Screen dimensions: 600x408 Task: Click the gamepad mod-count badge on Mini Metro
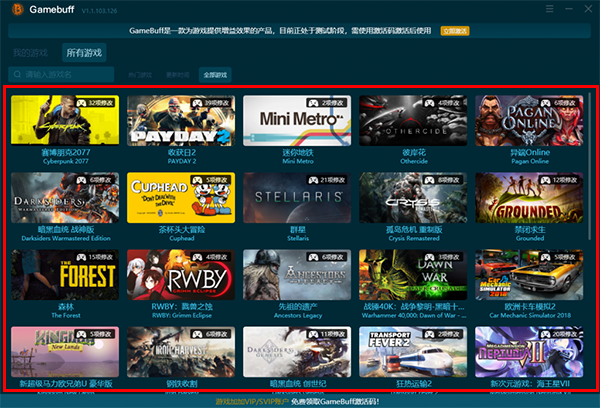(x=327, y=103)
